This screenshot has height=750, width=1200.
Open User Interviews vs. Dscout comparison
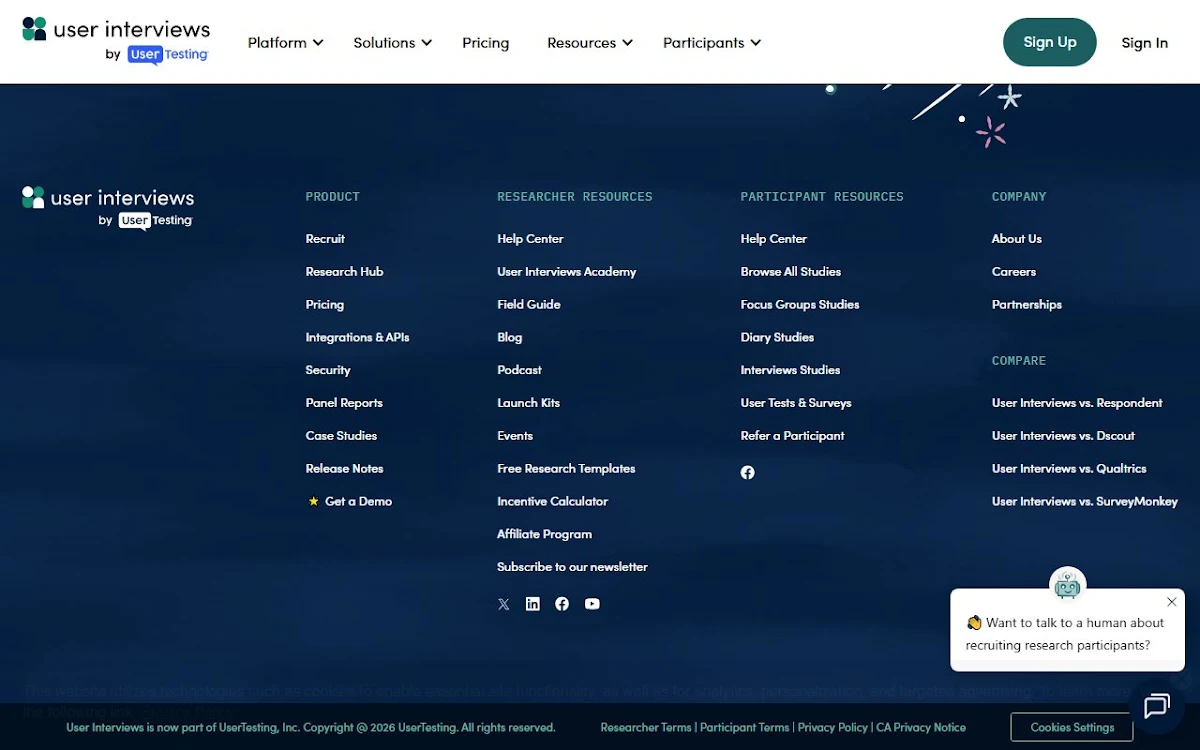pos(1063,436)
